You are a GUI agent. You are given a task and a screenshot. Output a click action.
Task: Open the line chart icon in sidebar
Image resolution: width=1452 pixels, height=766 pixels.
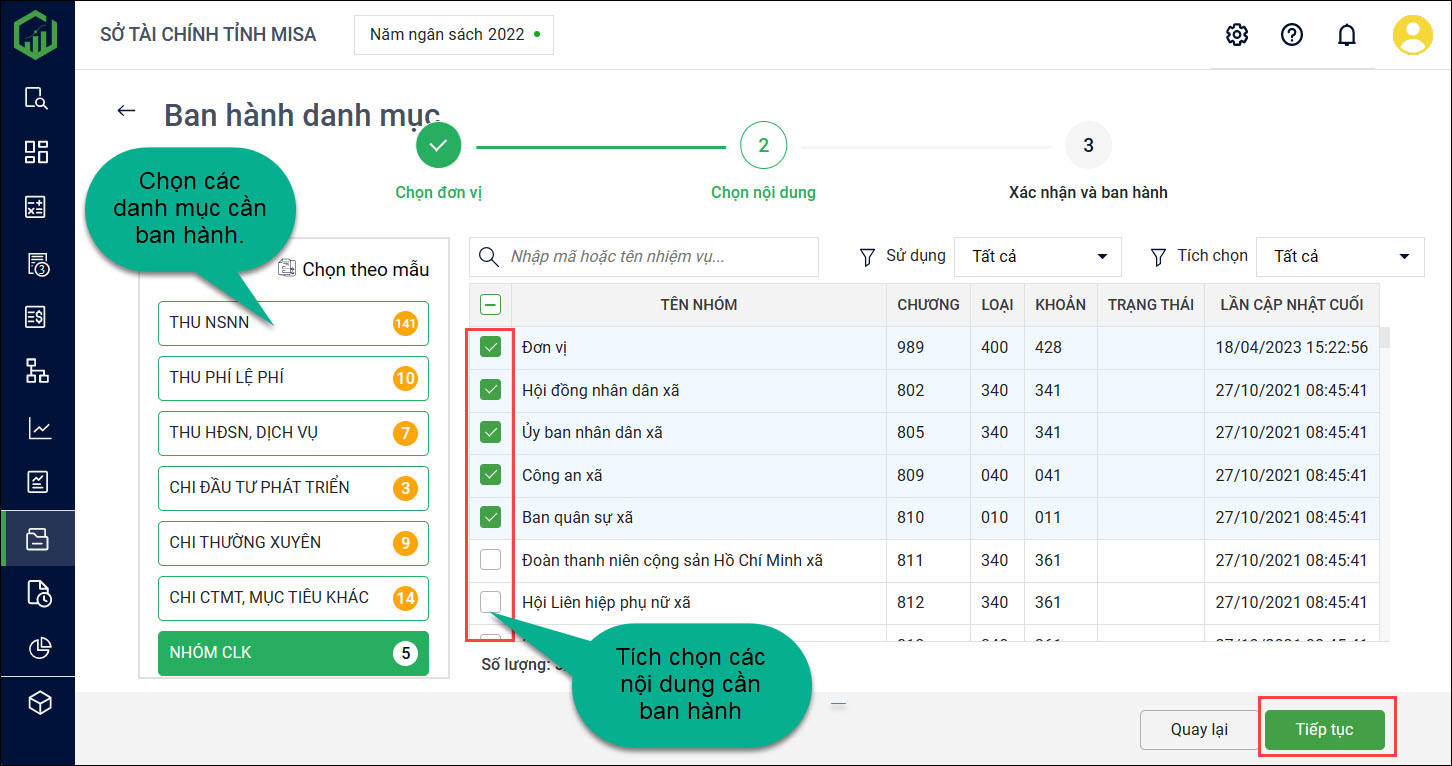(x=37, y=429)
